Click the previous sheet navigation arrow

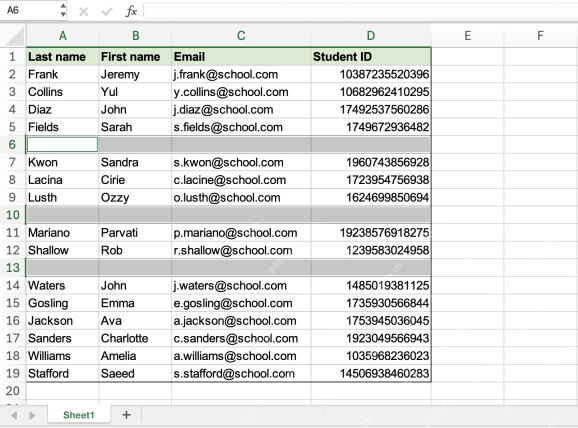tap(14, 415)
